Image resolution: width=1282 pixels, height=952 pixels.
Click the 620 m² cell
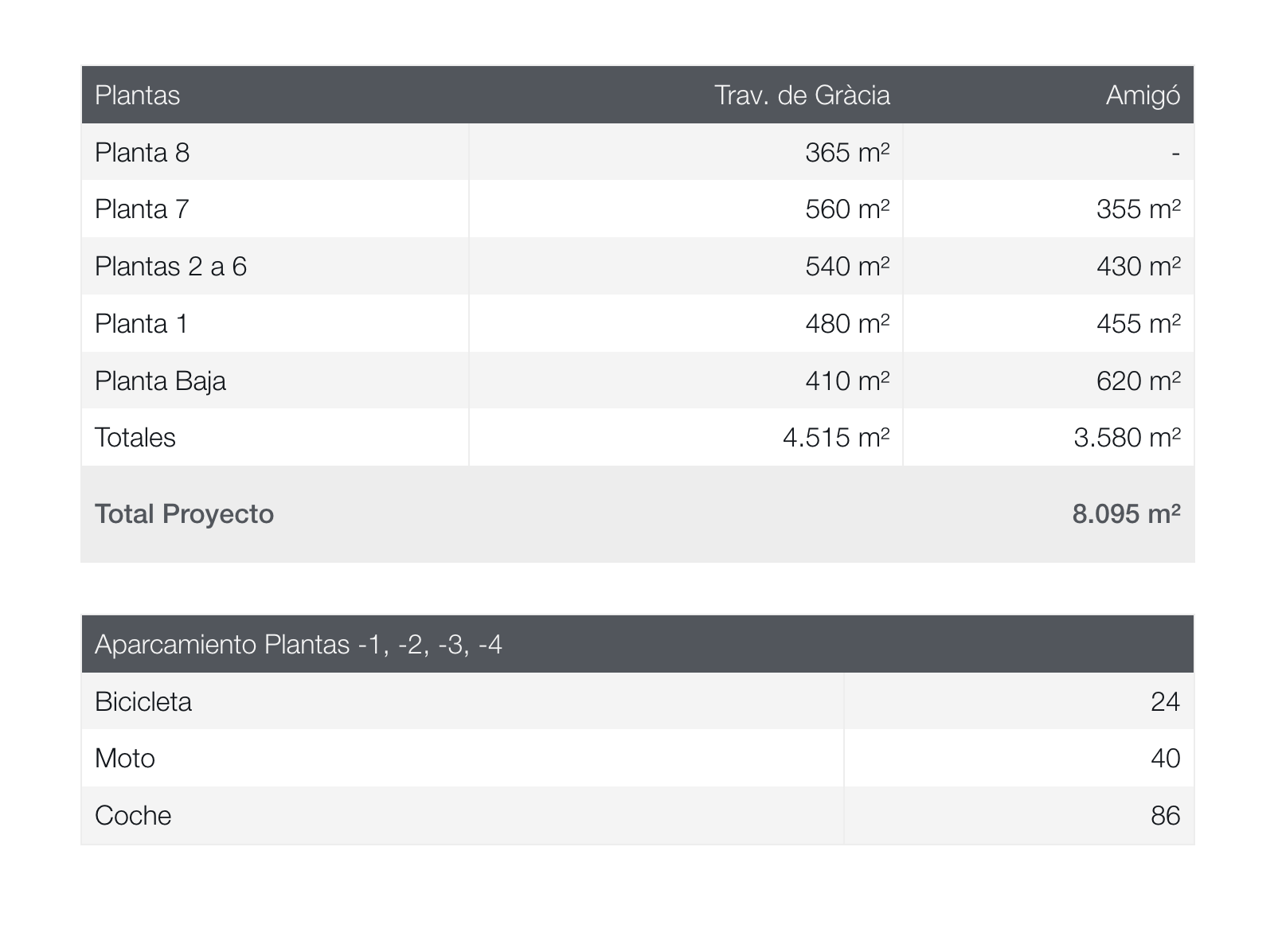(x=1138, y=381)
